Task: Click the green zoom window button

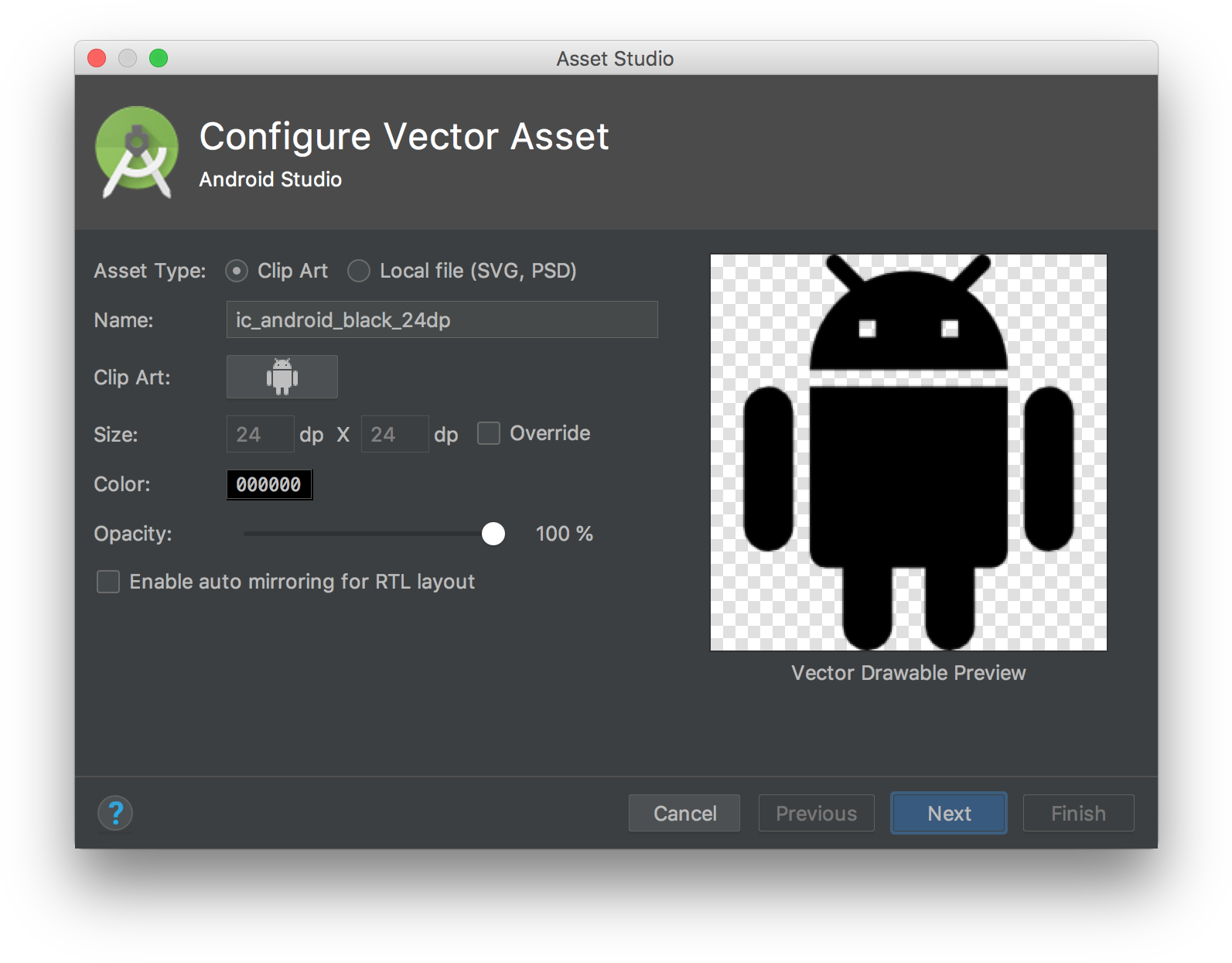Action: pos(159,58)
